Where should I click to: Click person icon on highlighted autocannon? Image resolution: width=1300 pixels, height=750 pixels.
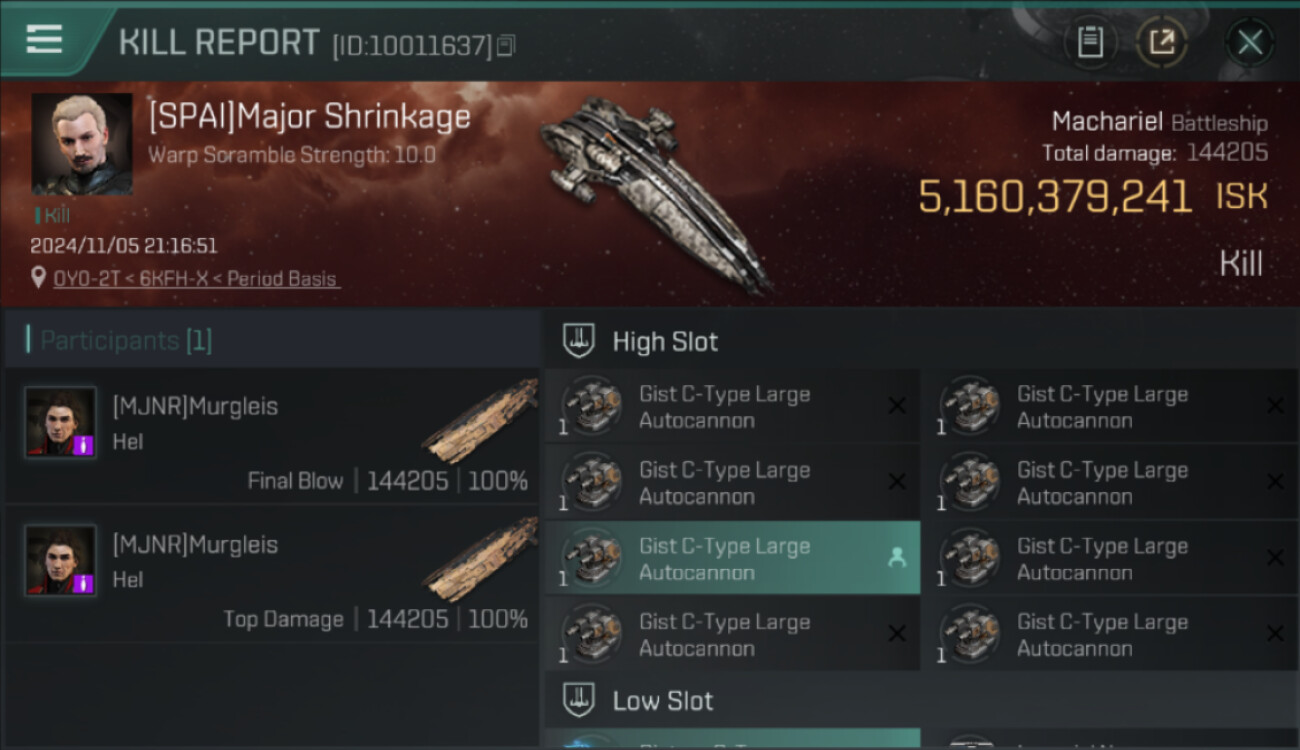(896, 558)
